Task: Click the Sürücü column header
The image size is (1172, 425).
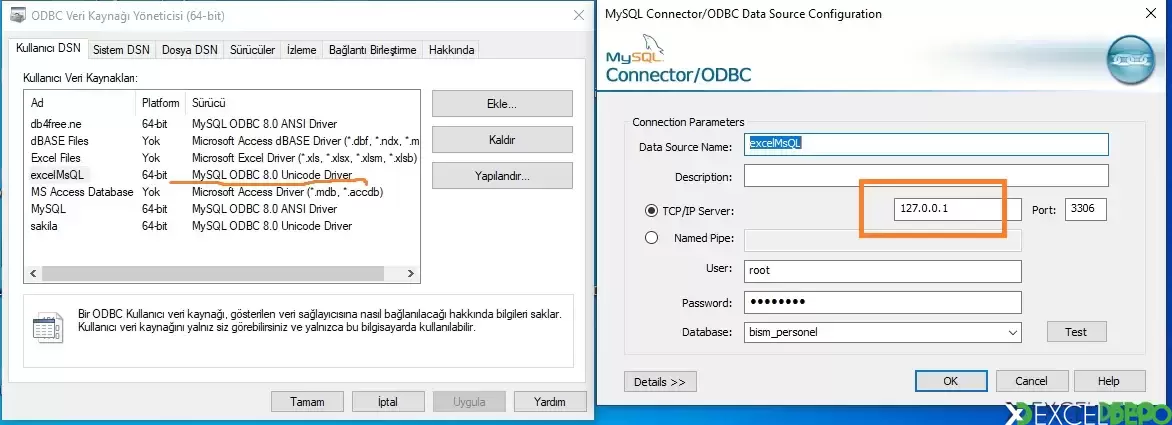Action: (303, 103)
